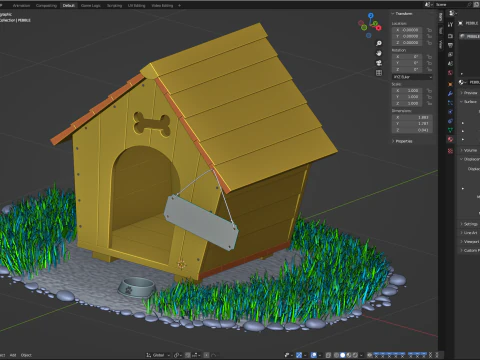The height and width of the screenshot is (360, 480).
Task: Open the Object menu in the viewport header
Action: tap(26, 355)
